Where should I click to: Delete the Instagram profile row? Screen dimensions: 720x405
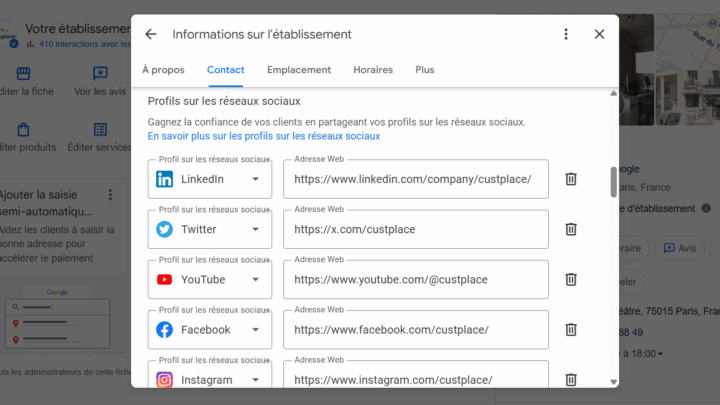(571, 380)
